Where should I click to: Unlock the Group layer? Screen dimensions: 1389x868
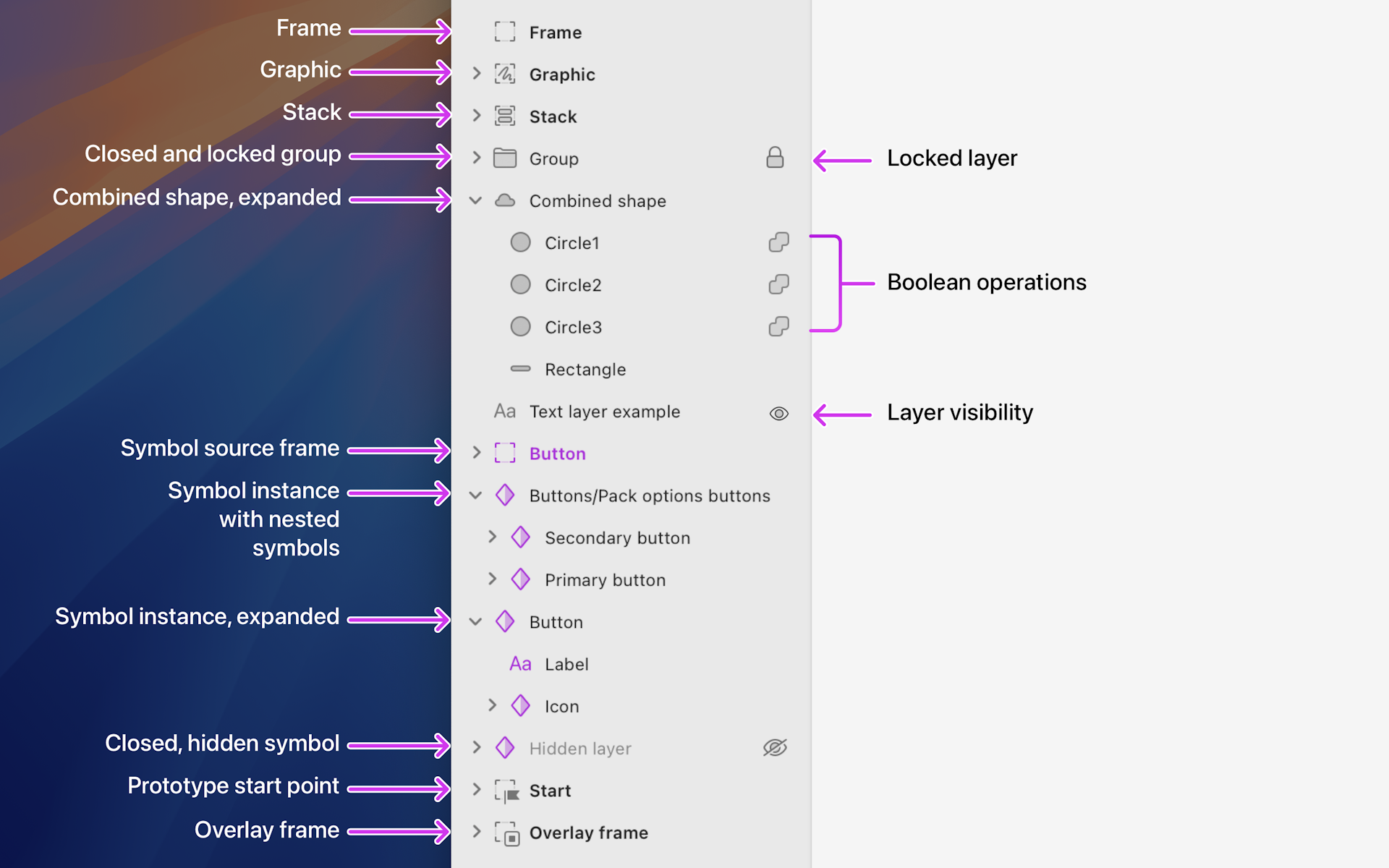click(x=775, y=158)
